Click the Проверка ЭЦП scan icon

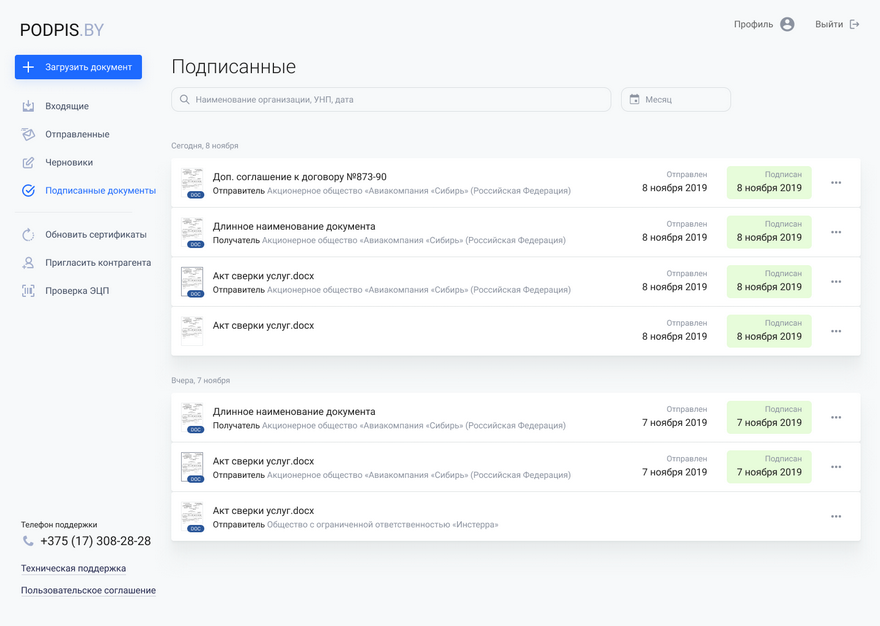[28, 291]
